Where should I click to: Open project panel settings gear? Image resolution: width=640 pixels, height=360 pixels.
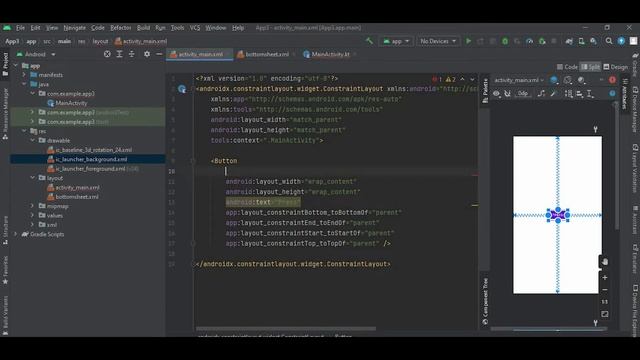[x=147, y=54]
